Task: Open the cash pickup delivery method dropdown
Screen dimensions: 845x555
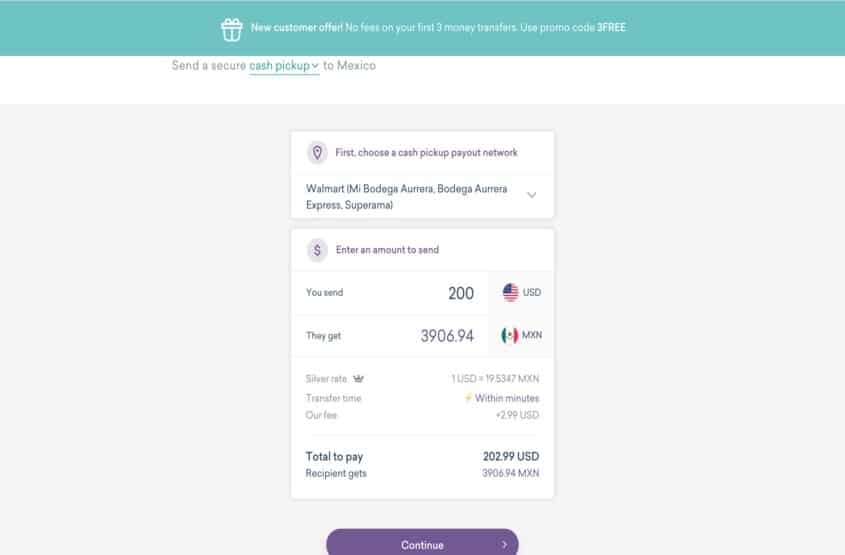Action: (x=284, y=66)
